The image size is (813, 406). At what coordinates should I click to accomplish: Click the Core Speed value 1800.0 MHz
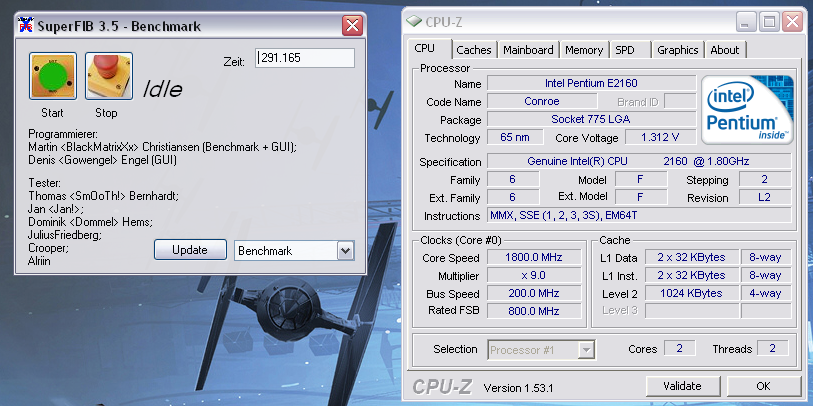pyautogui.click(x=534, y=257)
